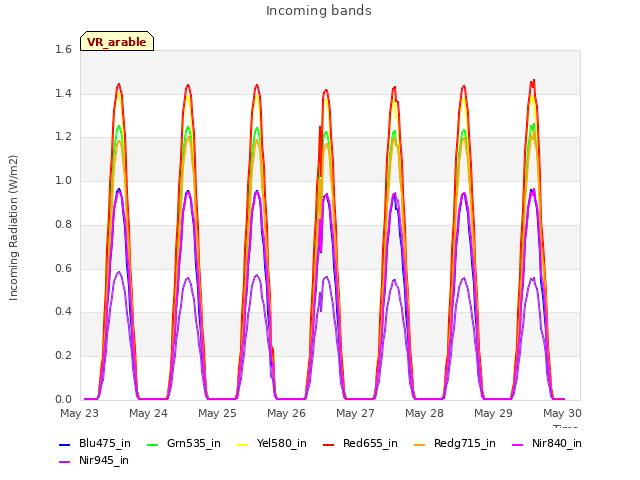Click the VR_arable annotation label
Screen dimensions: 640x480
pyautogui.click(x=117, y=42)
